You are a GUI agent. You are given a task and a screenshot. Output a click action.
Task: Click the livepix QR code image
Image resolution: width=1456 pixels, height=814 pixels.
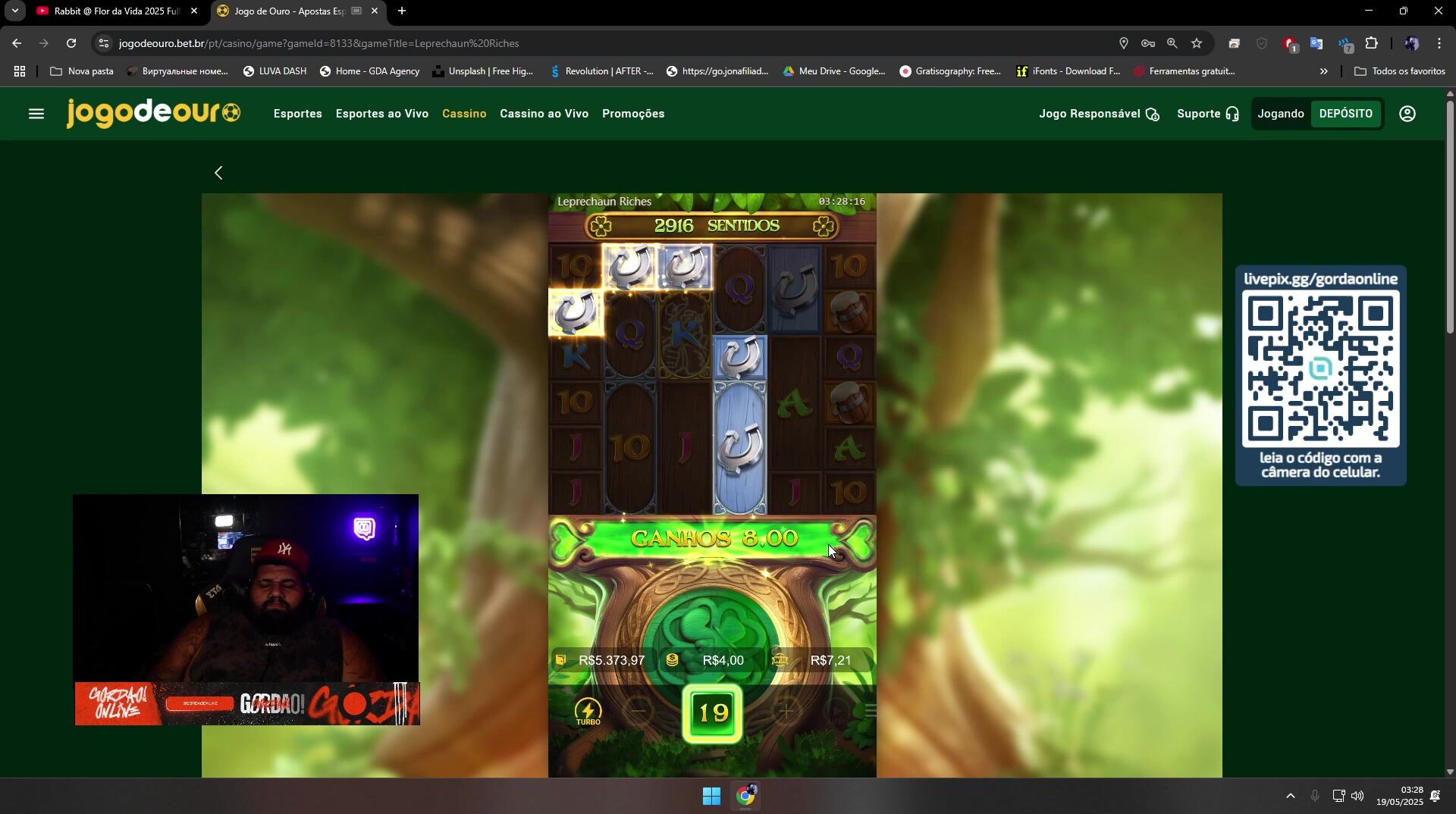coord(1320,369)
